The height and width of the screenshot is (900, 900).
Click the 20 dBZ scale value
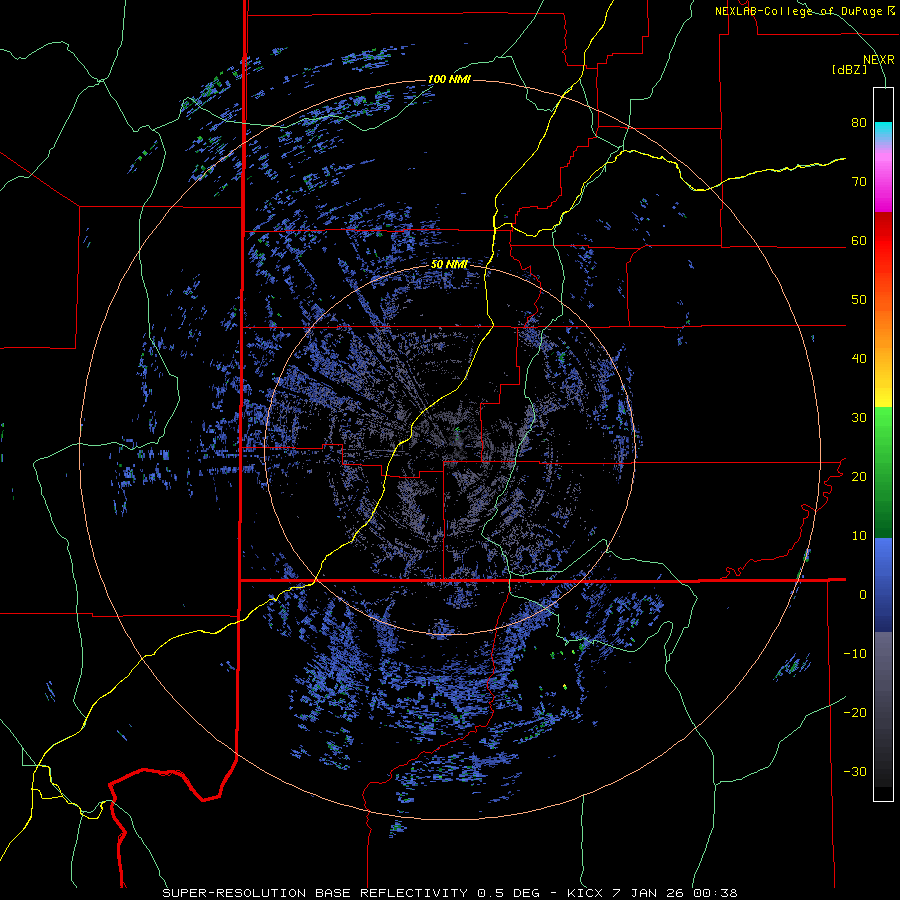point(859,477)
